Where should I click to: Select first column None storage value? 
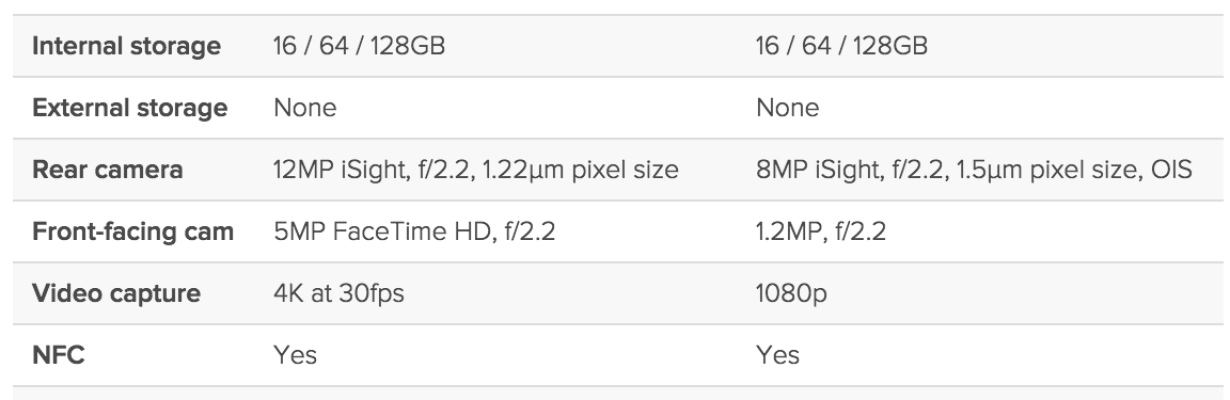[x=304, y=109]
